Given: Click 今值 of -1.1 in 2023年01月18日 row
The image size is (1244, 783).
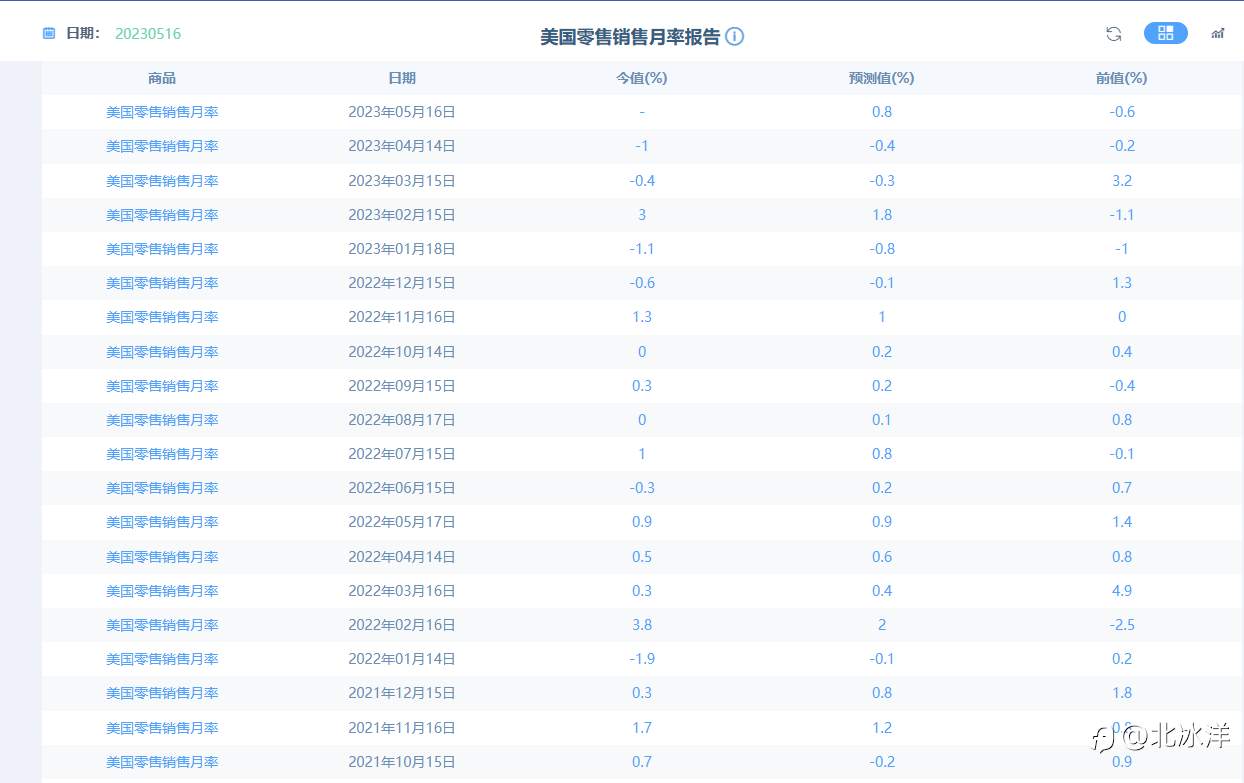Looking at the screenshot, I should 642,249.
